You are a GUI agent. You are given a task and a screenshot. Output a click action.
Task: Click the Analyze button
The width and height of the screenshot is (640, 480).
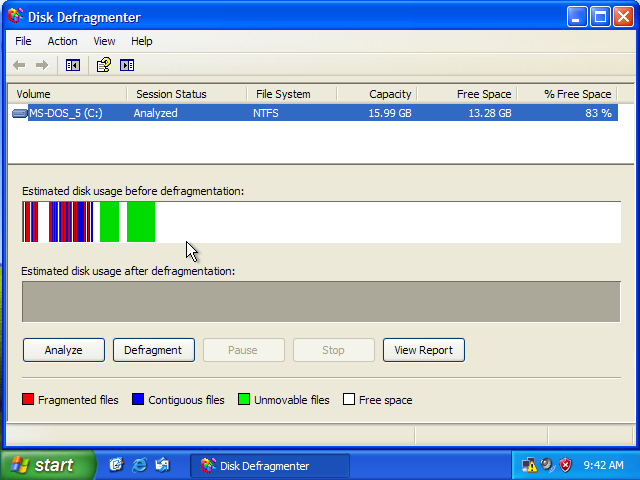tap(63, 350)
